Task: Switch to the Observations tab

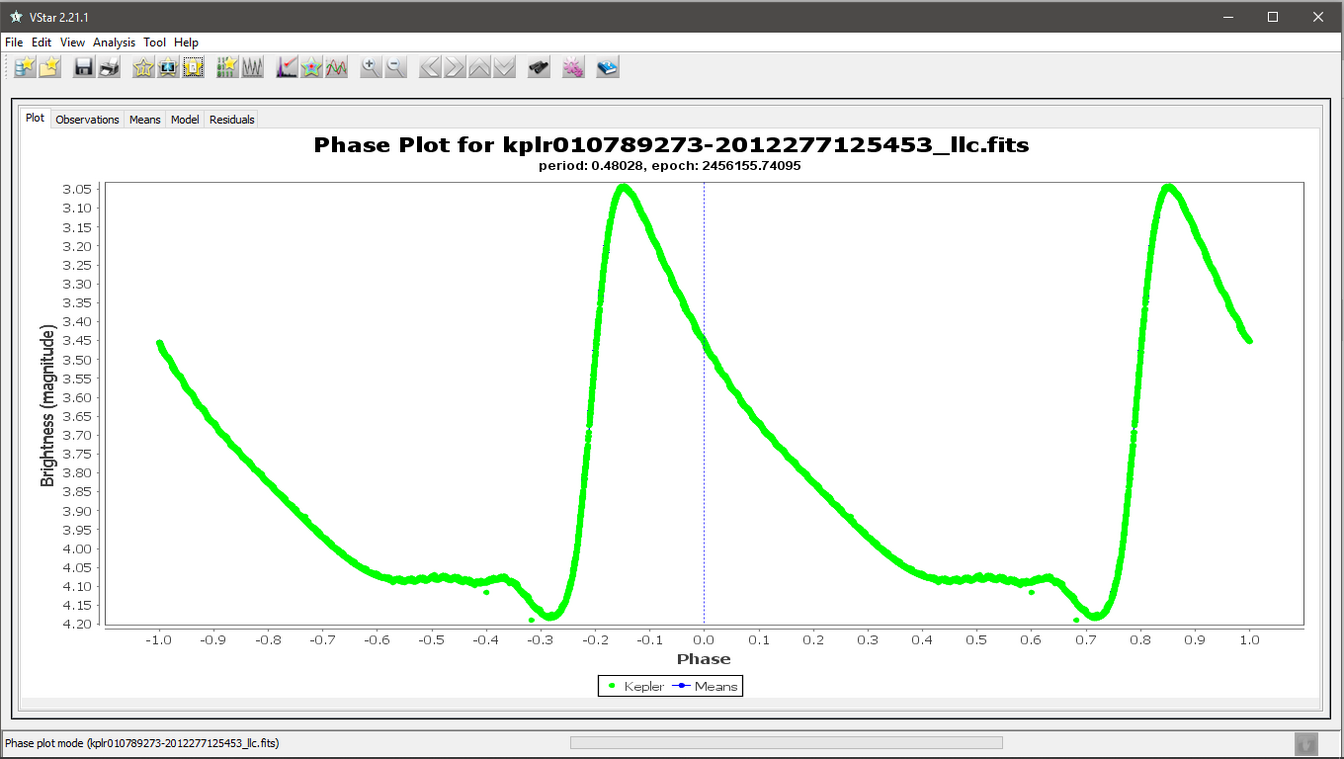Action: [87, 119]
